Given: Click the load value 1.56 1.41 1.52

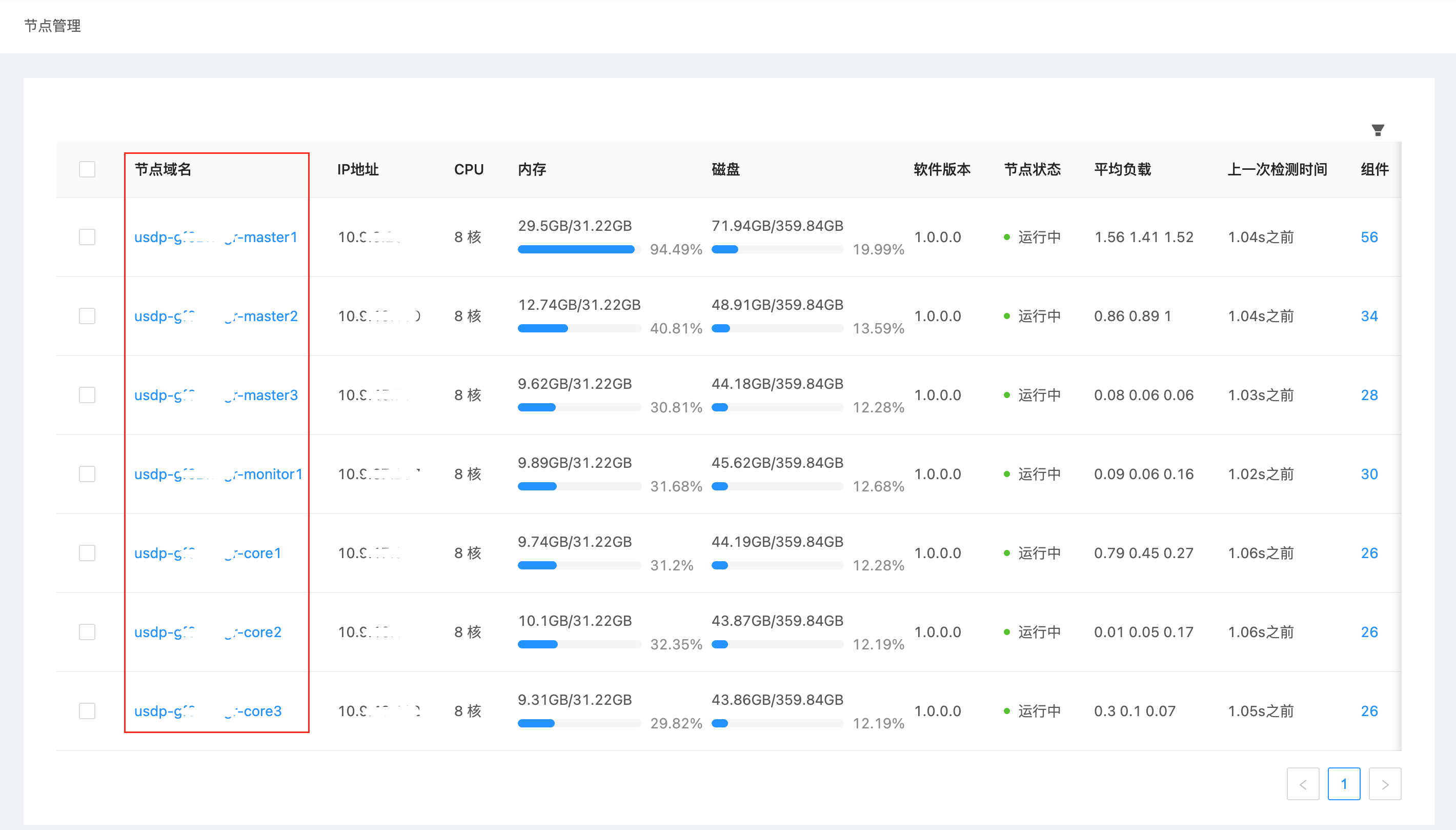Looking at the screenshot, I should 1144,237.
